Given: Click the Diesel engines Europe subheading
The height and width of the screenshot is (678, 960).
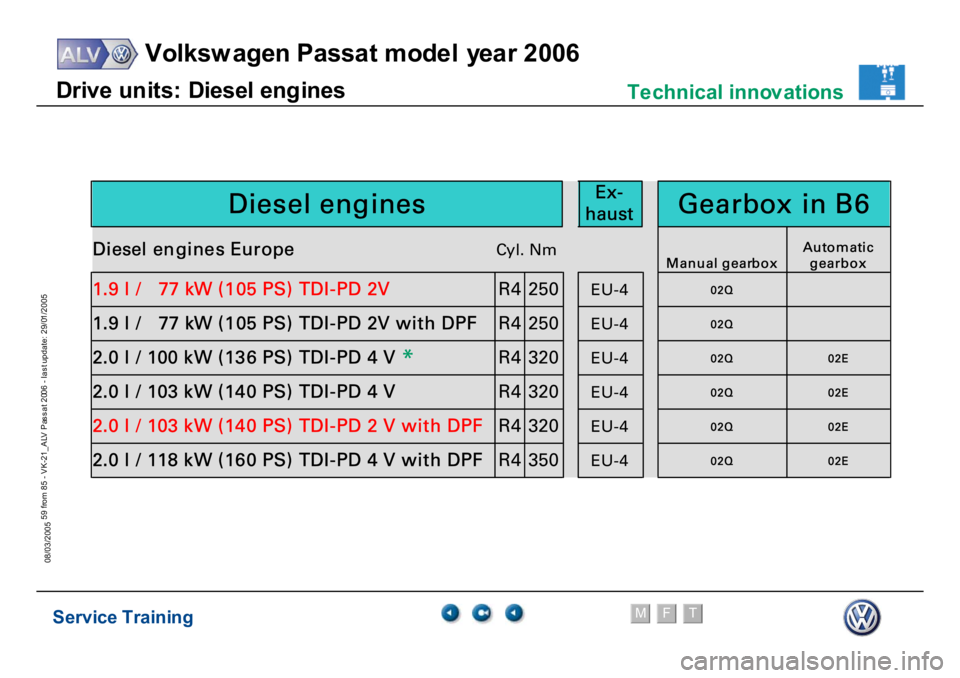Looking at the screenshot, I should (x=193, y=249).
